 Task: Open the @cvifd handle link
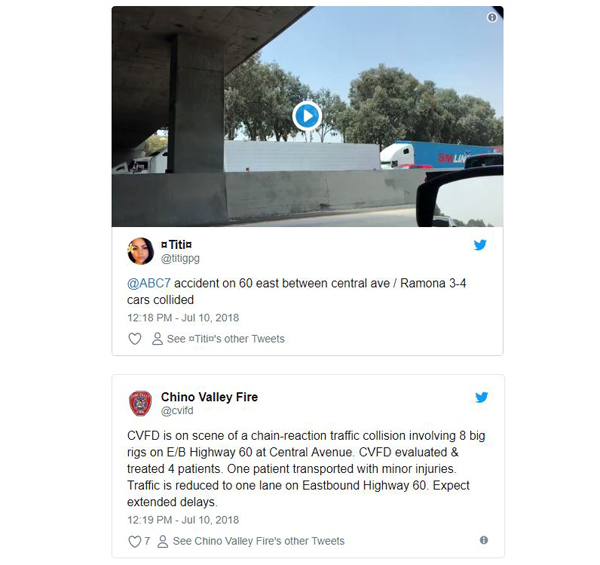pos(177,410)
